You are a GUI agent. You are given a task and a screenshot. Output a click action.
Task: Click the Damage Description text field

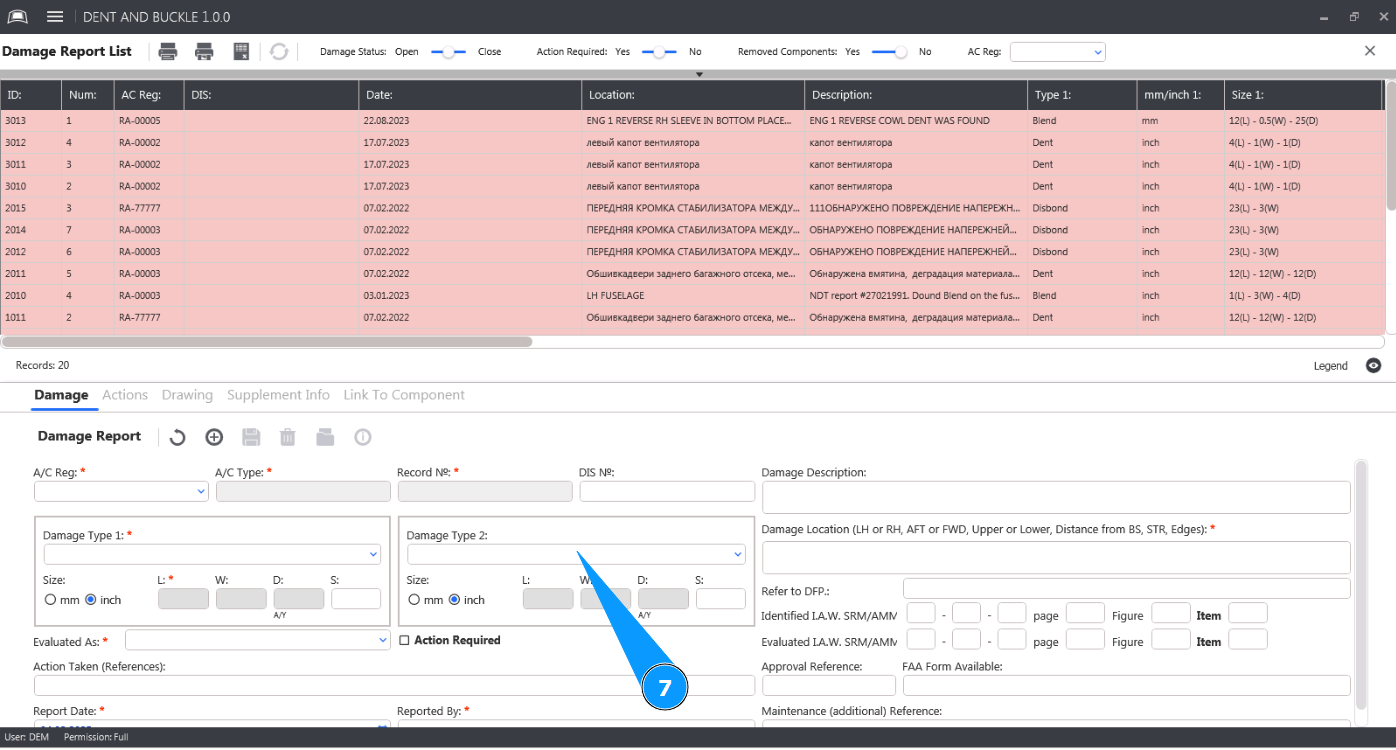[x=1055, y=497]
